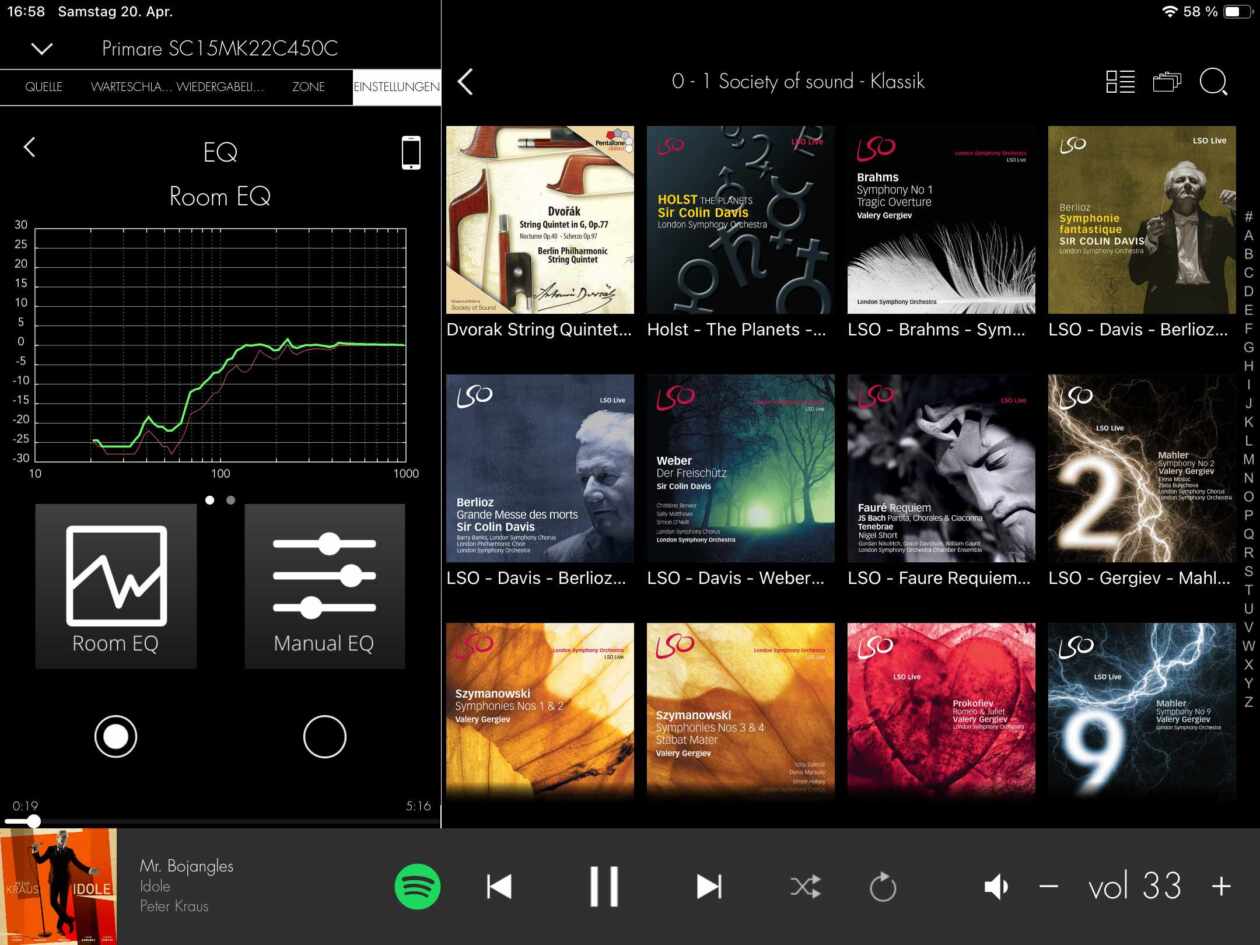Open the Manual EQ button
1260x945 pixels.
coord(324,586)
